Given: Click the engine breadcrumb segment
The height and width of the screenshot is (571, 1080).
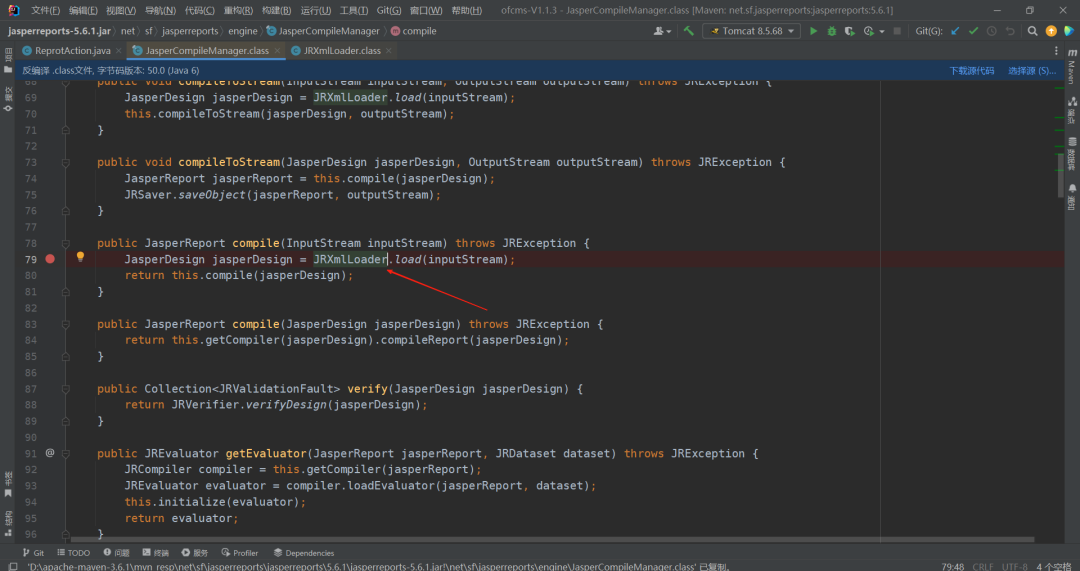Looking at the screenshot, I should 242,31.
